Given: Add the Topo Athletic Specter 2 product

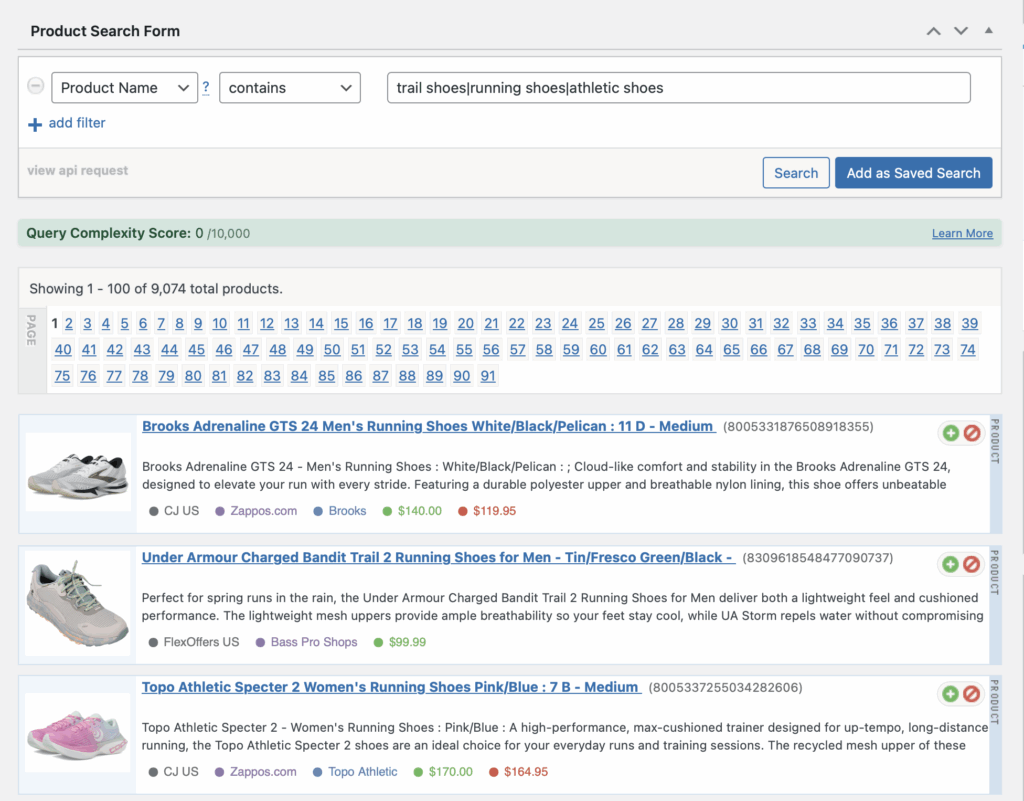Looking at the screenshot, I should [x=950, y=694].
